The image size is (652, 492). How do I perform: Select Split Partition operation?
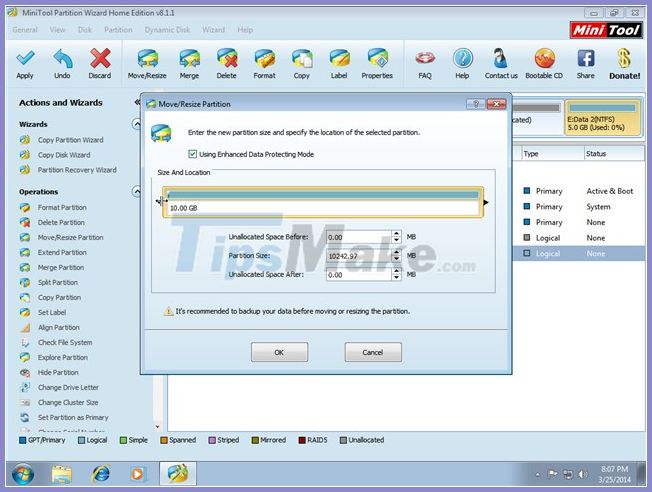pyautogui.click(x=58, y=282)
